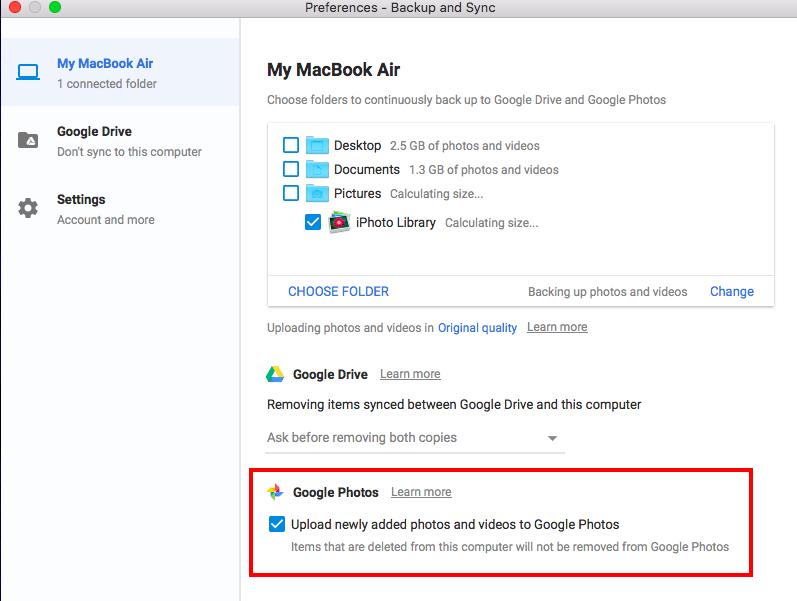Uncheck the iPhoto Library checkbox
The height and width of the screenshot is (601, 797).
313,222
